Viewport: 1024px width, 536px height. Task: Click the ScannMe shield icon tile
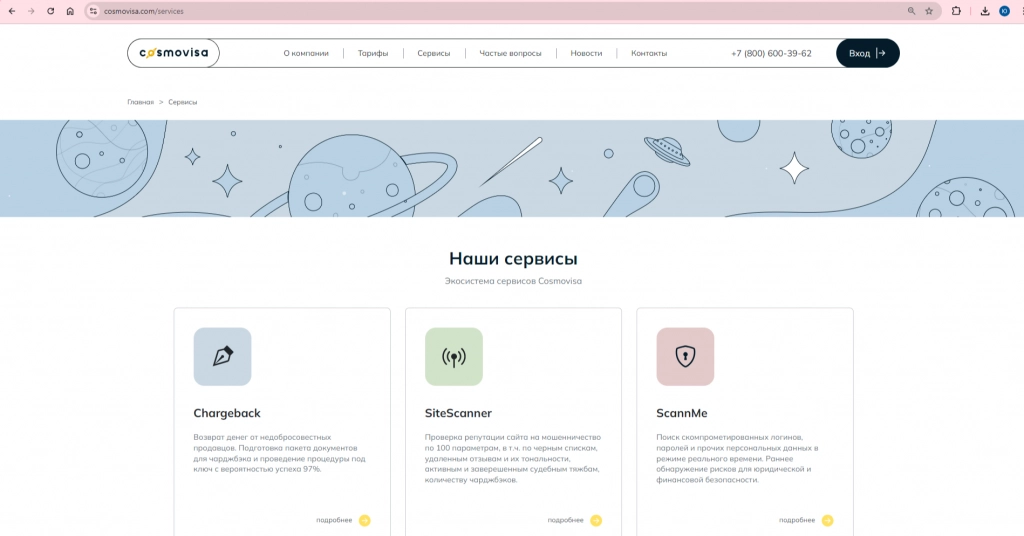(x=685, y=356)
